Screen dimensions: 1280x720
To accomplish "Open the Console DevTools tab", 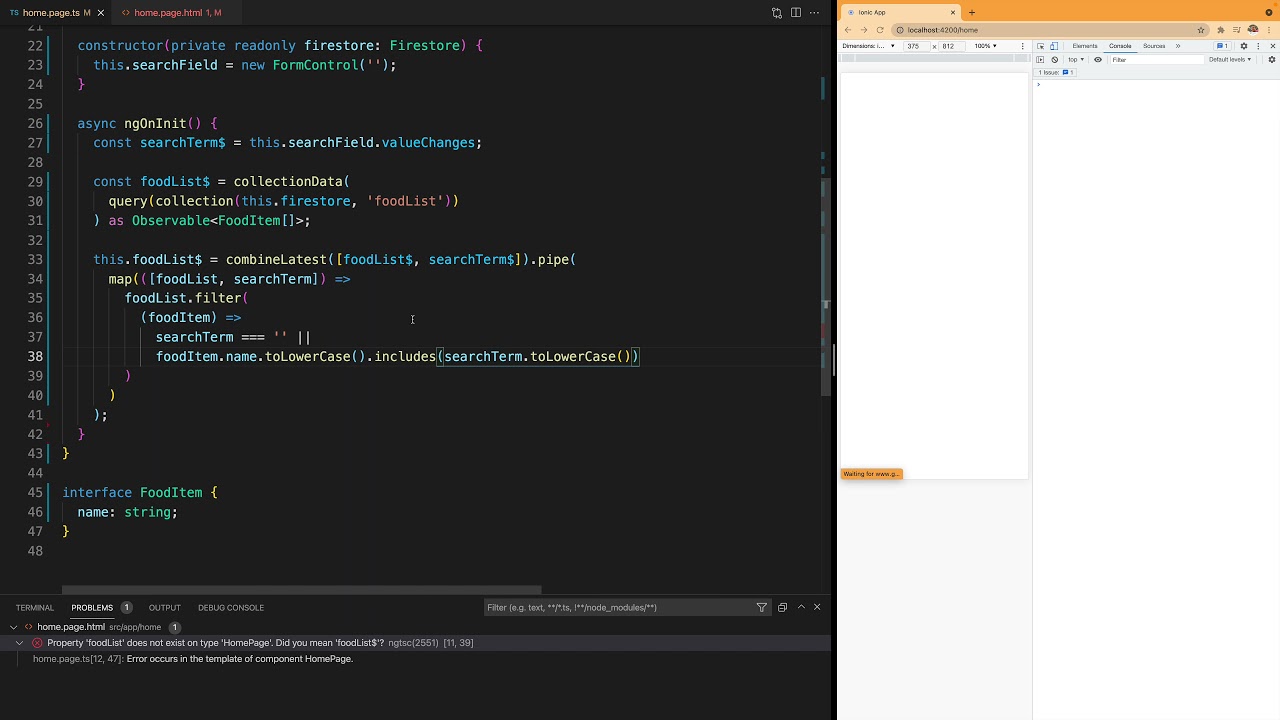I will point(1120,46).
